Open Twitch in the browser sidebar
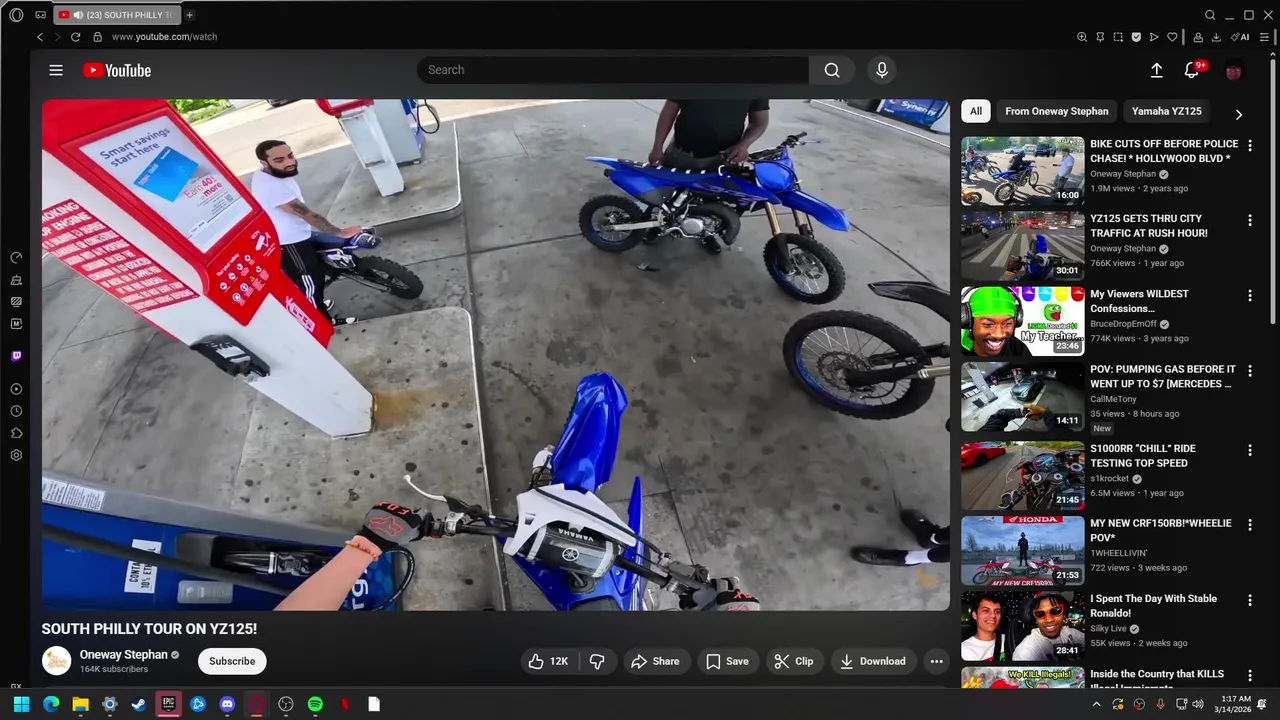 pos(16,355)
